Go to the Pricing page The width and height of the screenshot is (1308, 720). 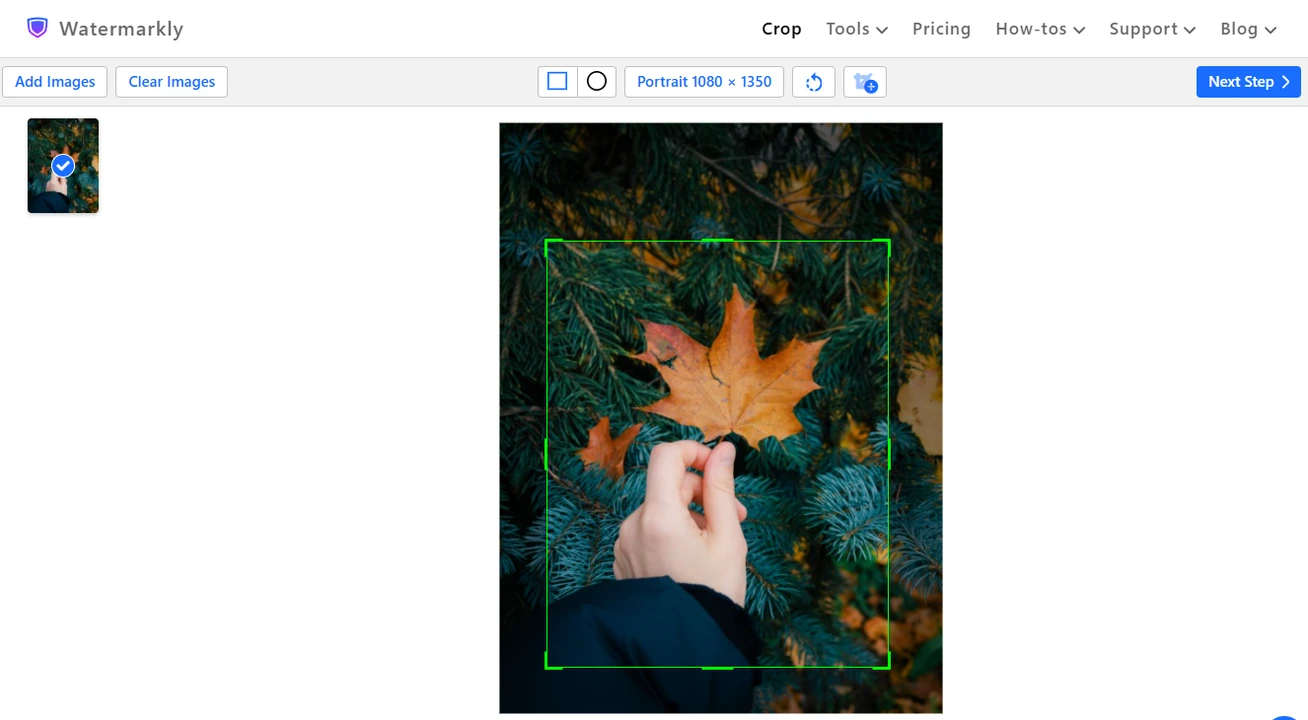tap(941, 29)
